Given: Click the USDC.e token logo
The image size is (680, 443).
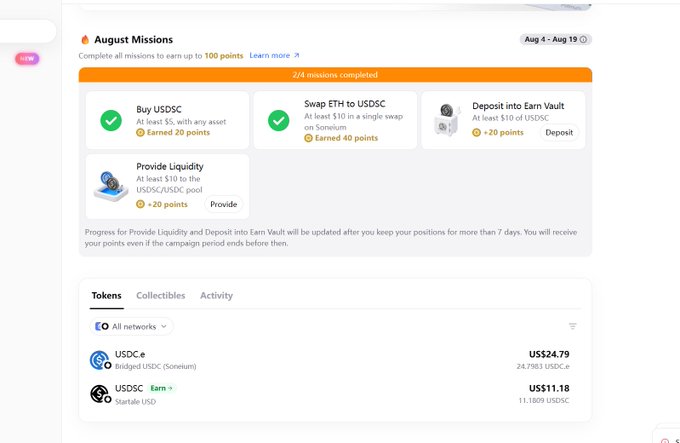Looking at the screenshot, I should tap(100, 360).
